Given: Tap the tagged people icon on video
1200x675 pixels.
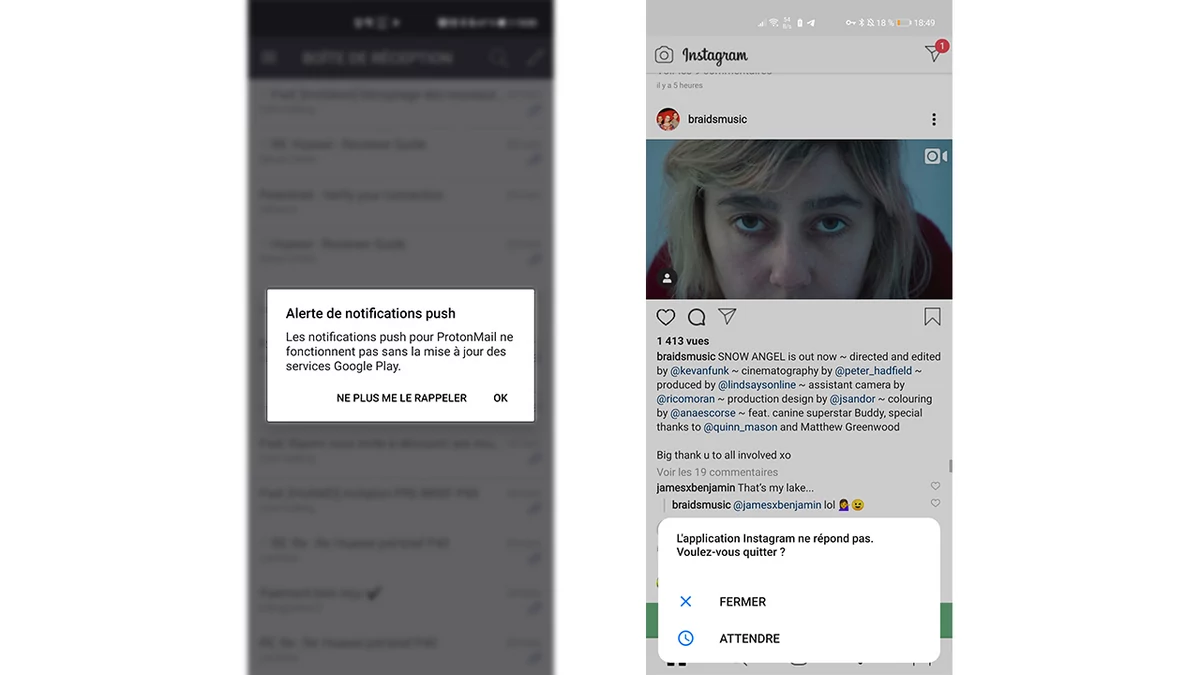Looking at the screenshot, I should [667, 279].
